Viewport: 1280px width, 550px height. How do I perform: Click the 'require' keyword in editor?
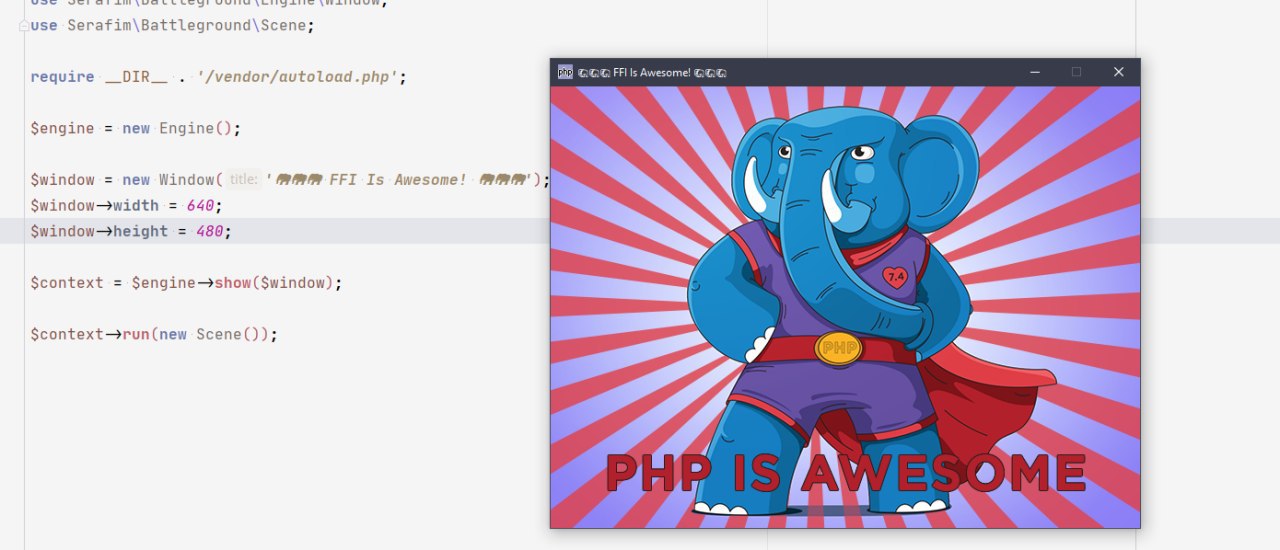[x=62, y=77]
